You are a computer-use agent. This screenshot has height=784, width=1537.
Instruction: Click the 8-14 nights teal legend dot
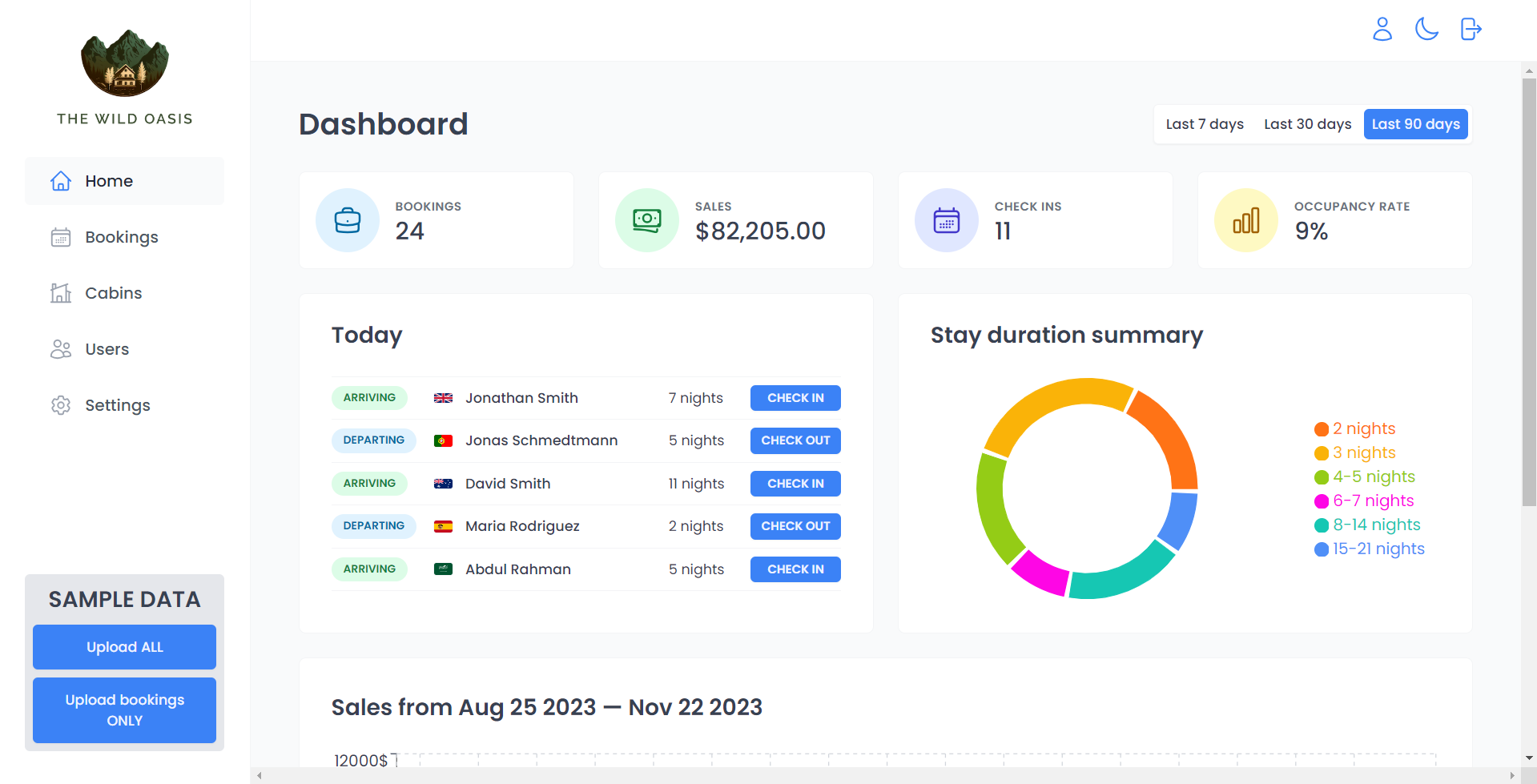pyautogui.click(x=1322, y=525)
